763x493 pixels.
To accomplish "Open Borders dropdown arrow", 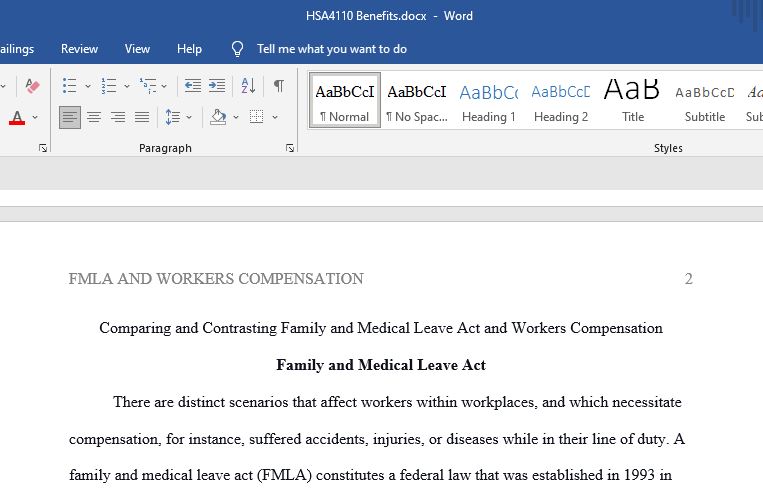I will pyautogui.click(x=275, y=117).
